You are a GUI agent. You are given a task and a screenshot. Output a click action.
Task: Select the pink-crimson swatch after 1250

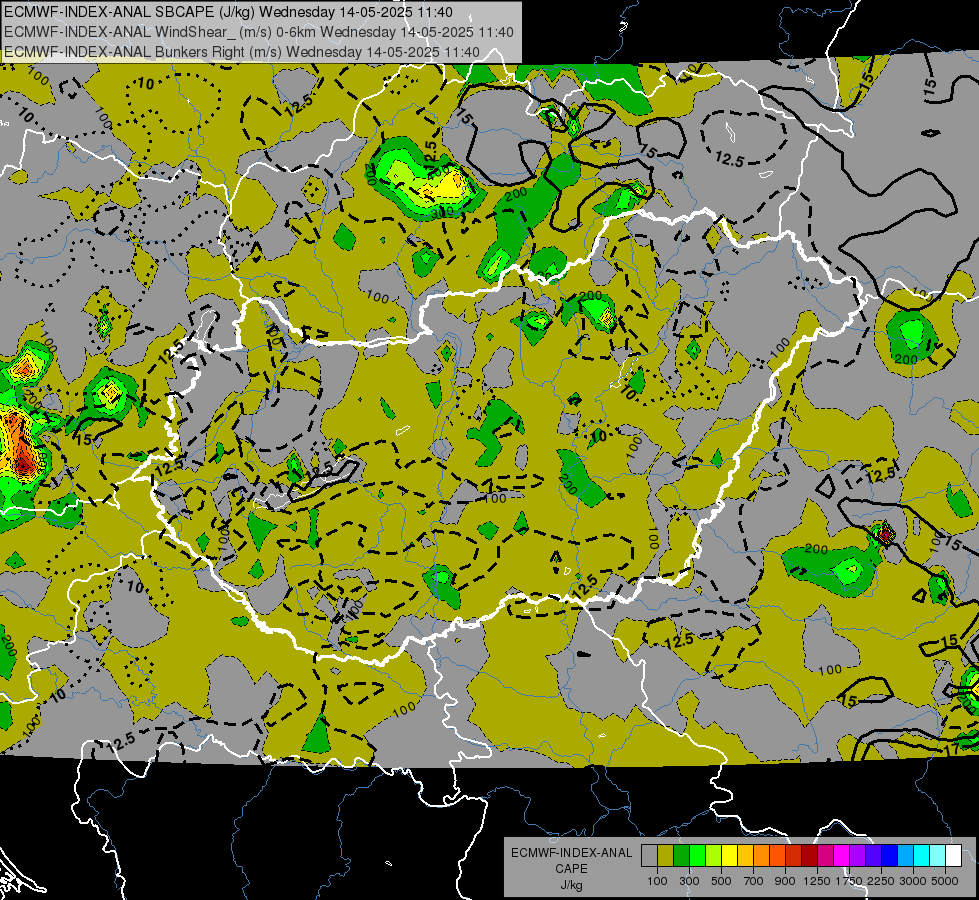click(825, 856)
